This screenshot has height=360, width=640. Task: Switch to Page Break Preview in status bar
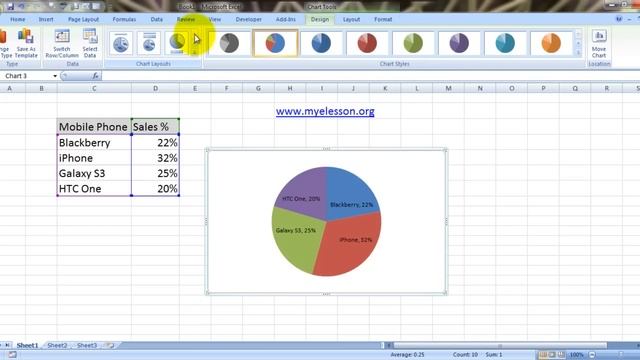(x=562, y=355)
